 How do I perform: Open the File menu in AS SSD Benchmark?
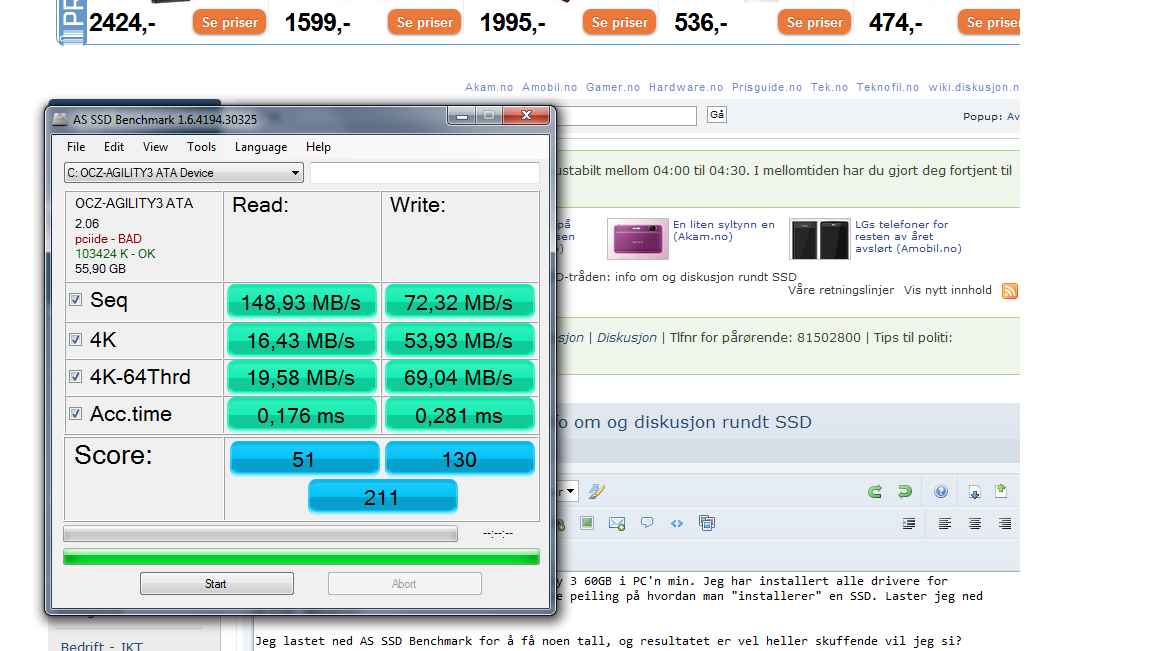point(76,147)
